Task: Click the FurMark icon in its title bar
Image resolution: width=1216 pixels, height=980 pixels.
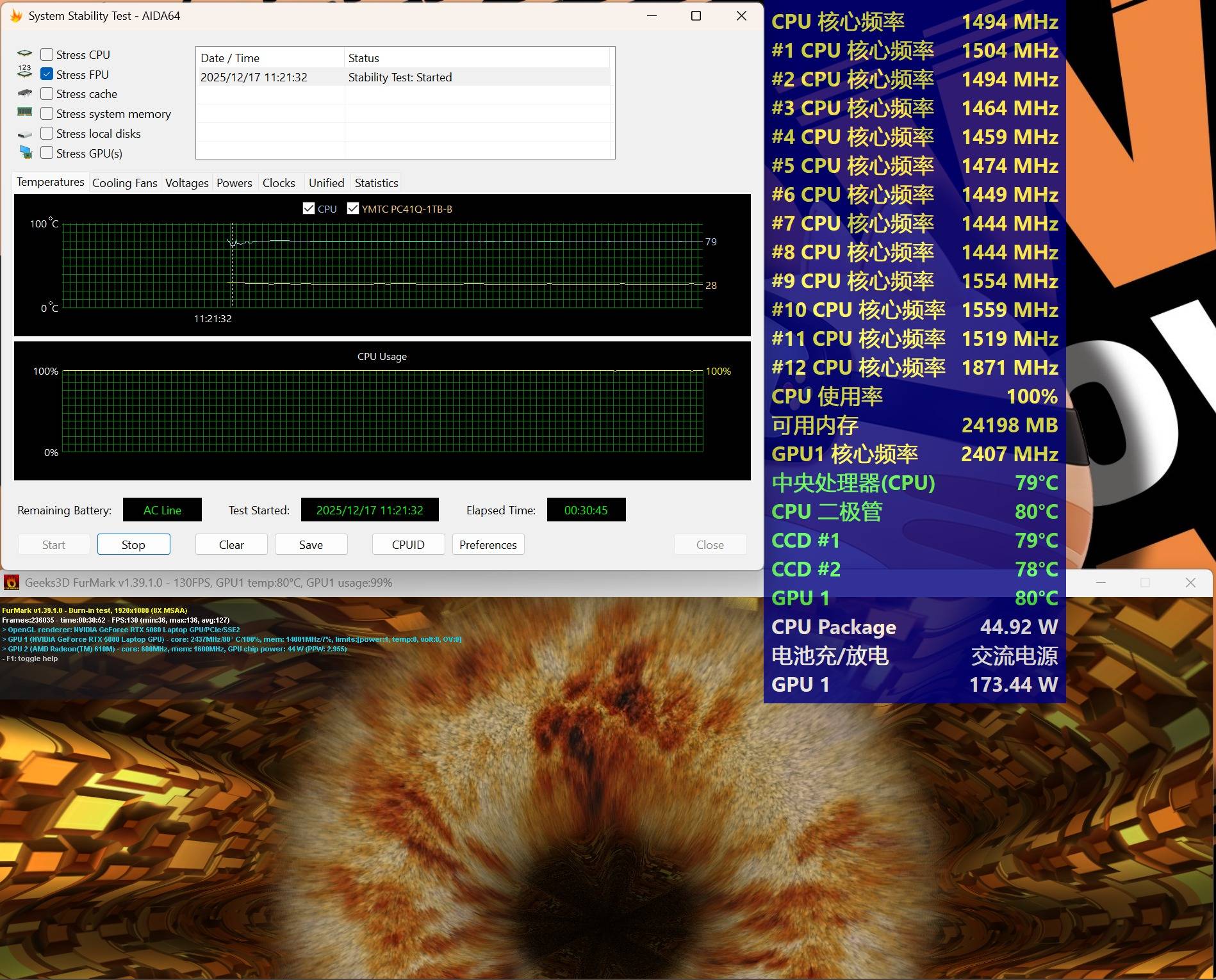Action: point(11,582)
